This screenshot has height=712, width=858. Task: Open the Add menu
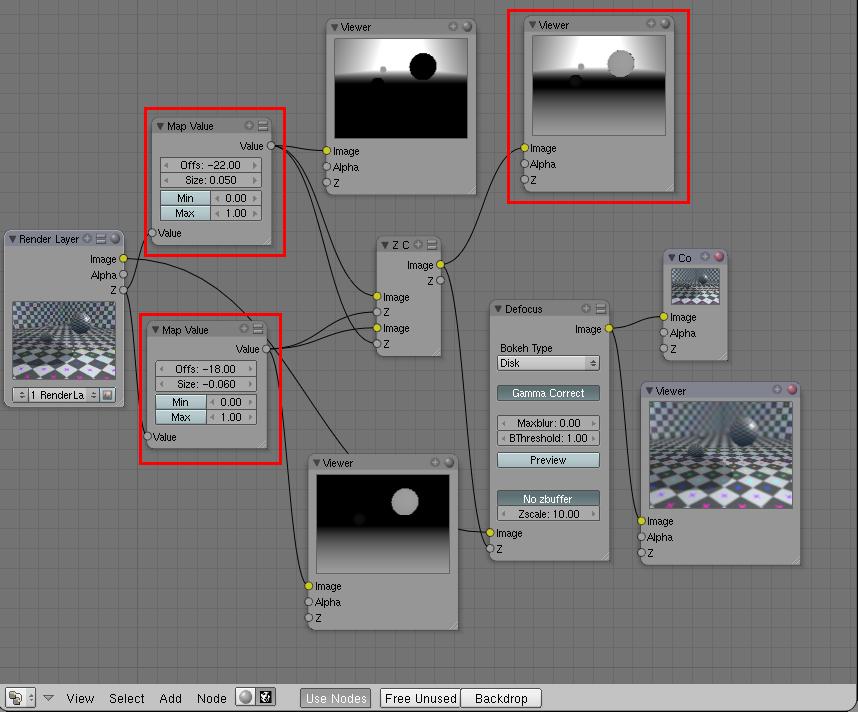click(x=170, y=698)
